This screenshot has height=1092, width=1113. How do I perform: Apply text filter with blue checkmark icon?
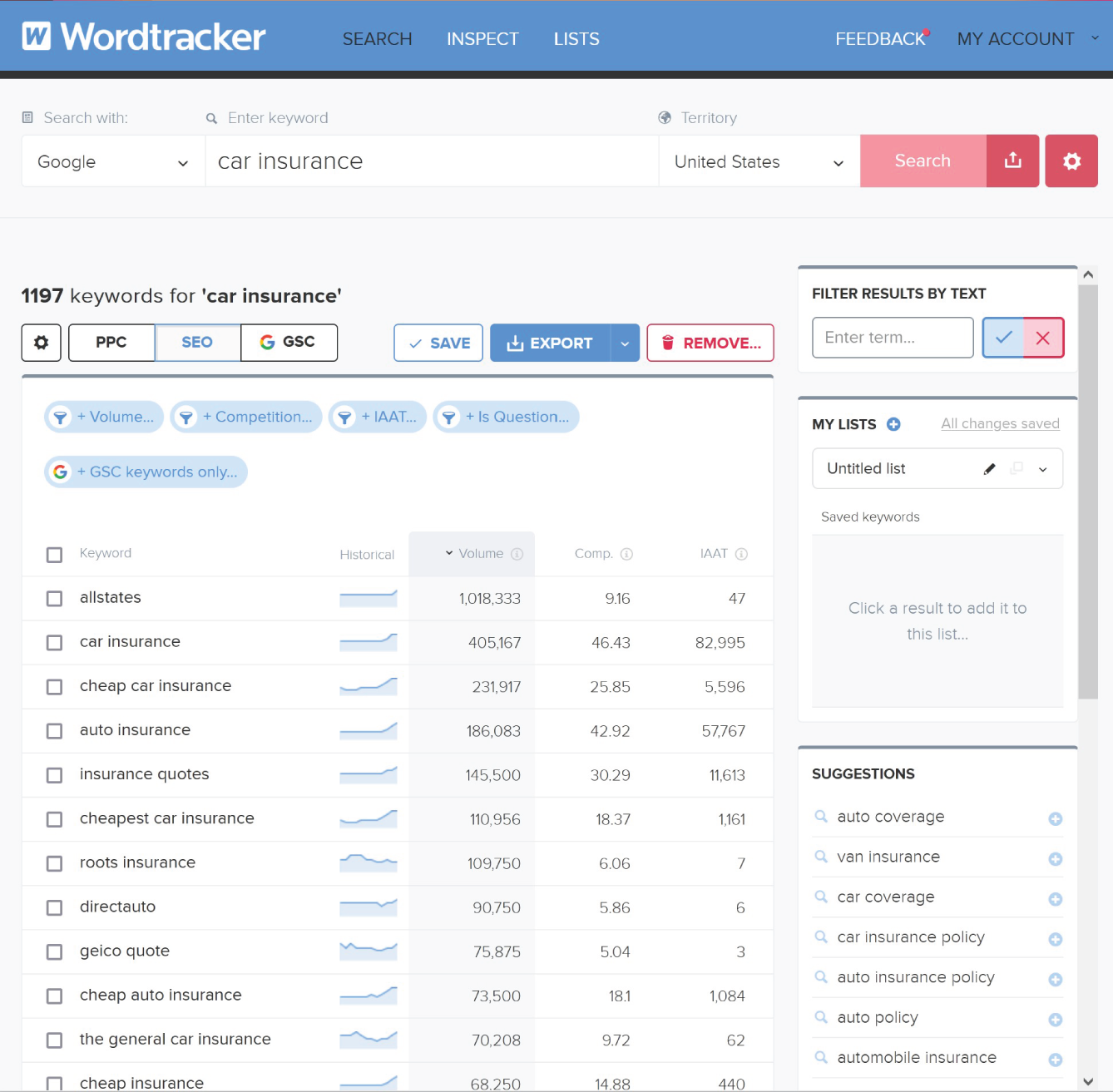click(1003, 338)
